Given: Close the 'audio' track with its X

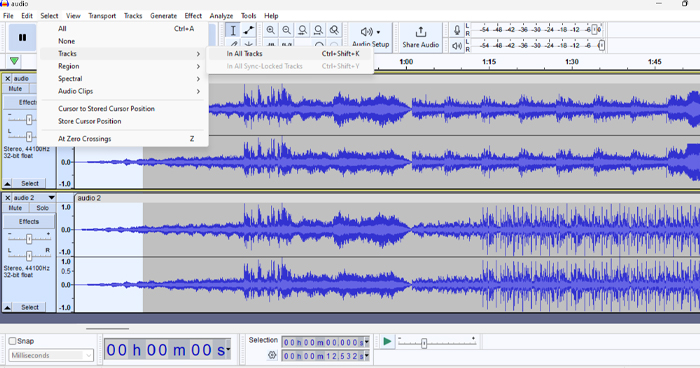Looking at the screenshot, I should point(7,79).
